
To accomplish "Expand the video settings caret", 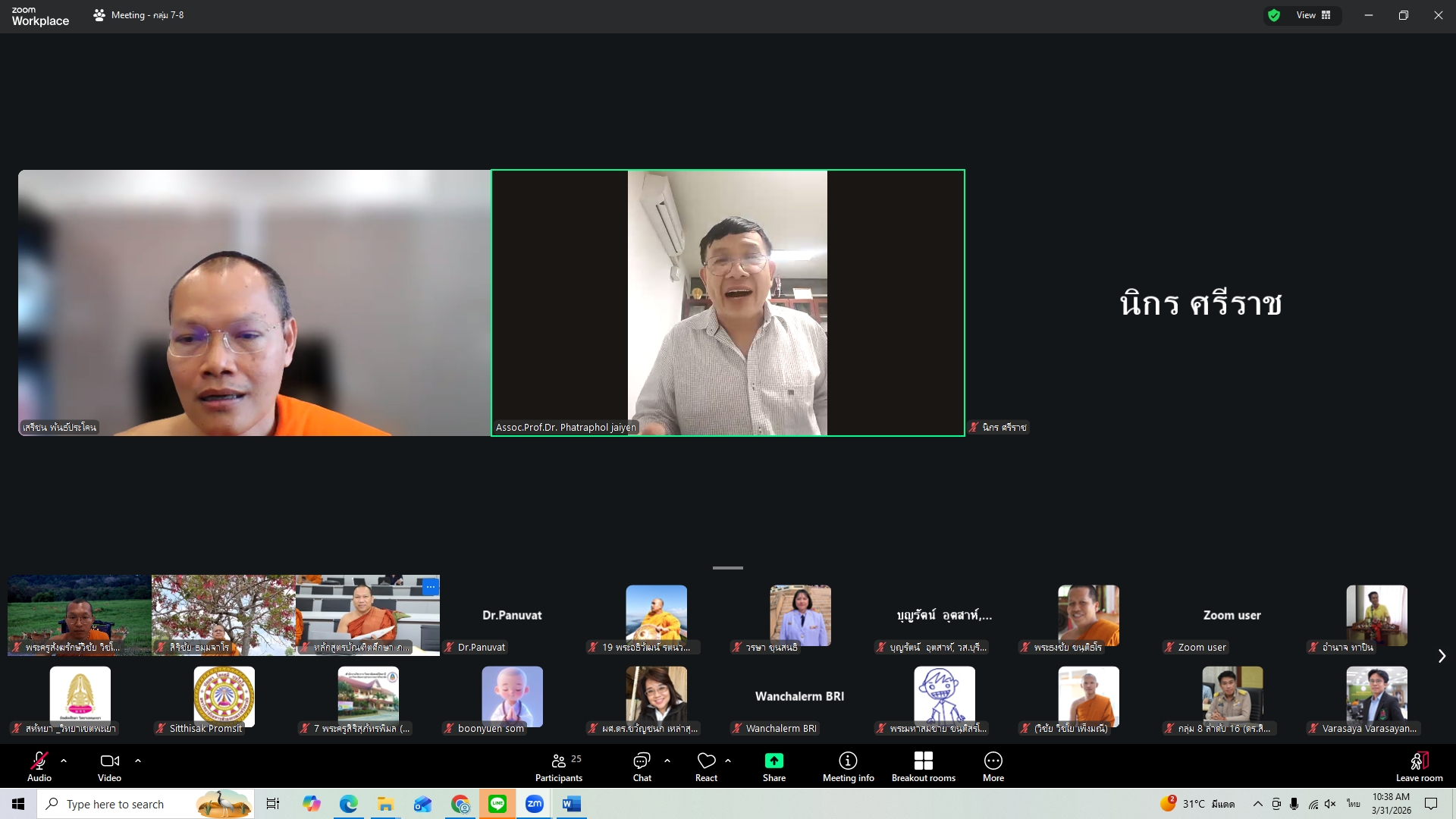I will pos(138,760).
